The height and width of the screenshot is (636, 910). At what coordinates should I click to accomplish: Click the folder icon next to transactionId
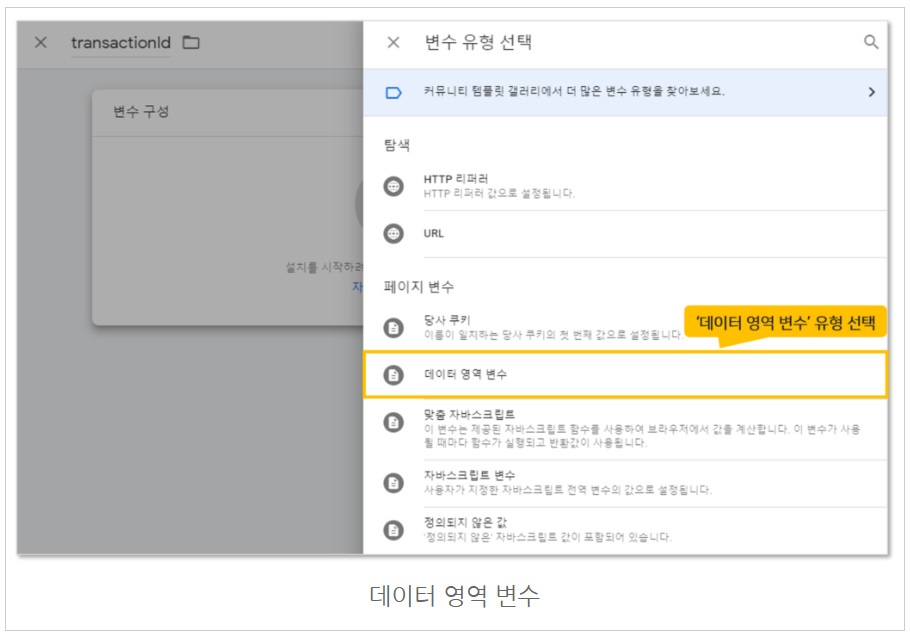pyautogui.click(x=191, y=42)
